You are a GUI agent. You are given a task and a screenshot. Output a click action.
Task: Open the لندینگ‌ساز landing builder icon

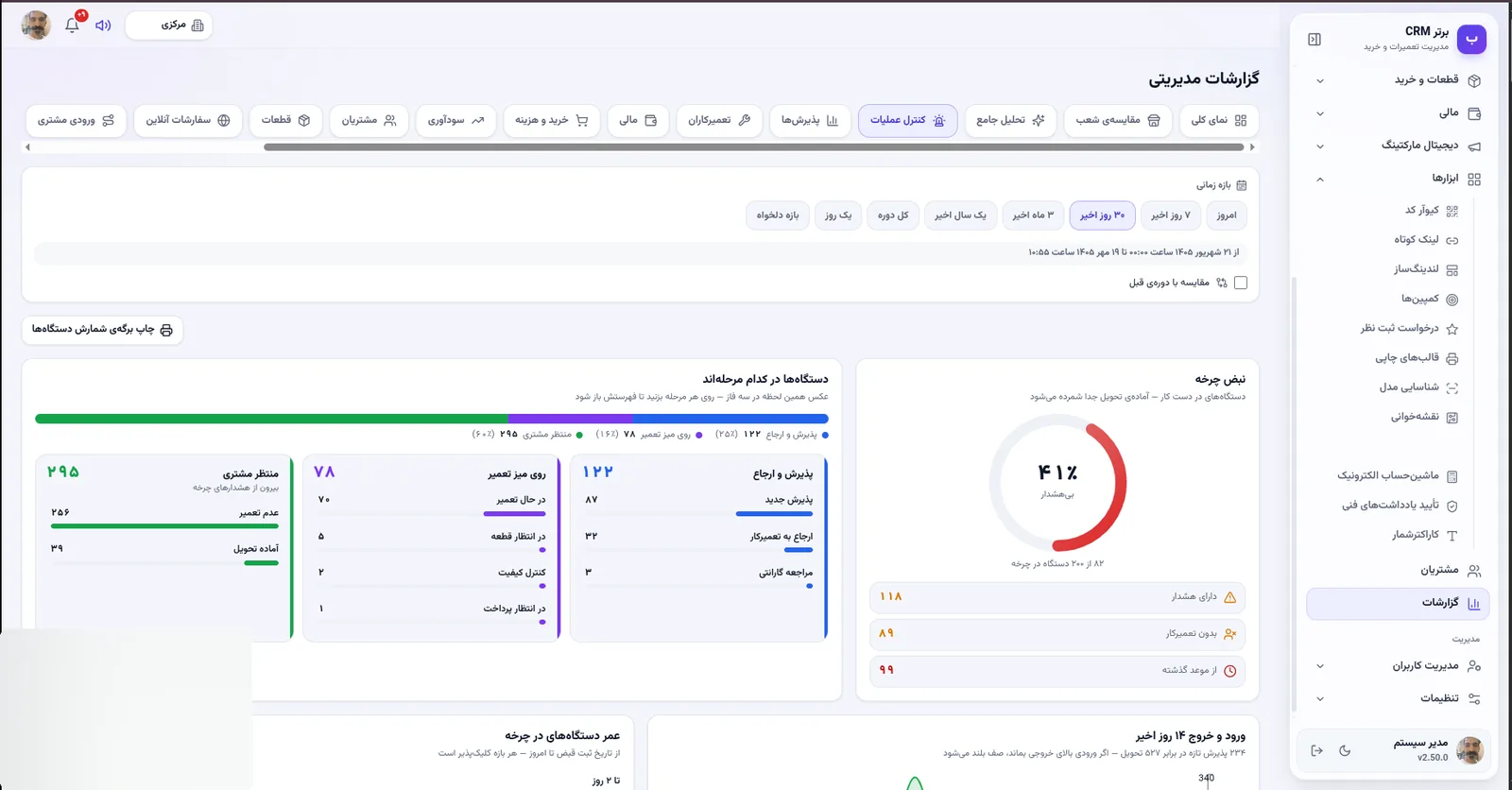click(1452, 269)
